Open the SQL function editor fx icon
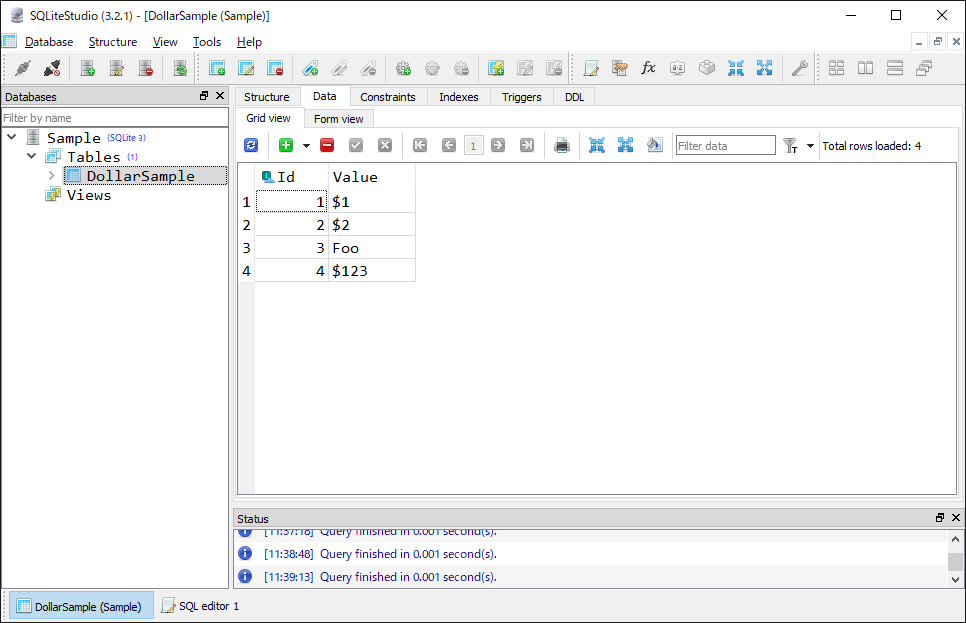The height and width of the screenshot is (623, 966). [x=648, y=68]
